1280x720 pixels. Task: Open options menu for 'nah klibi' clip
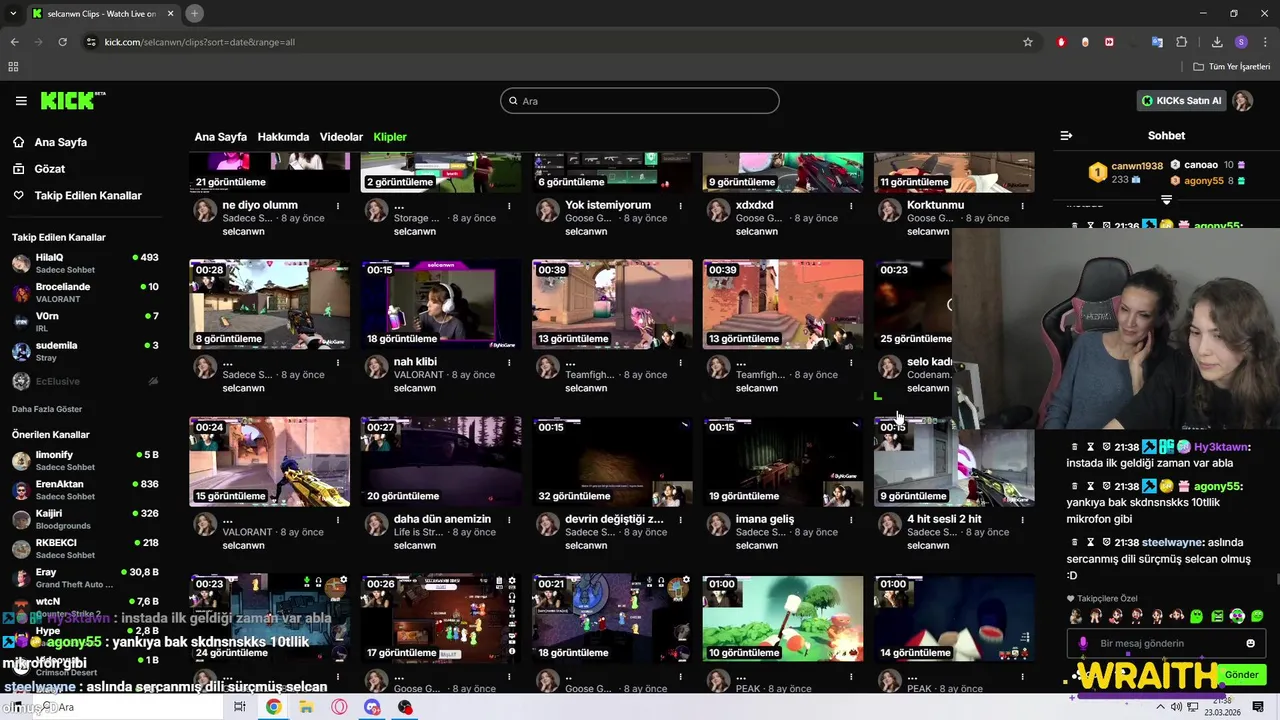509,362
